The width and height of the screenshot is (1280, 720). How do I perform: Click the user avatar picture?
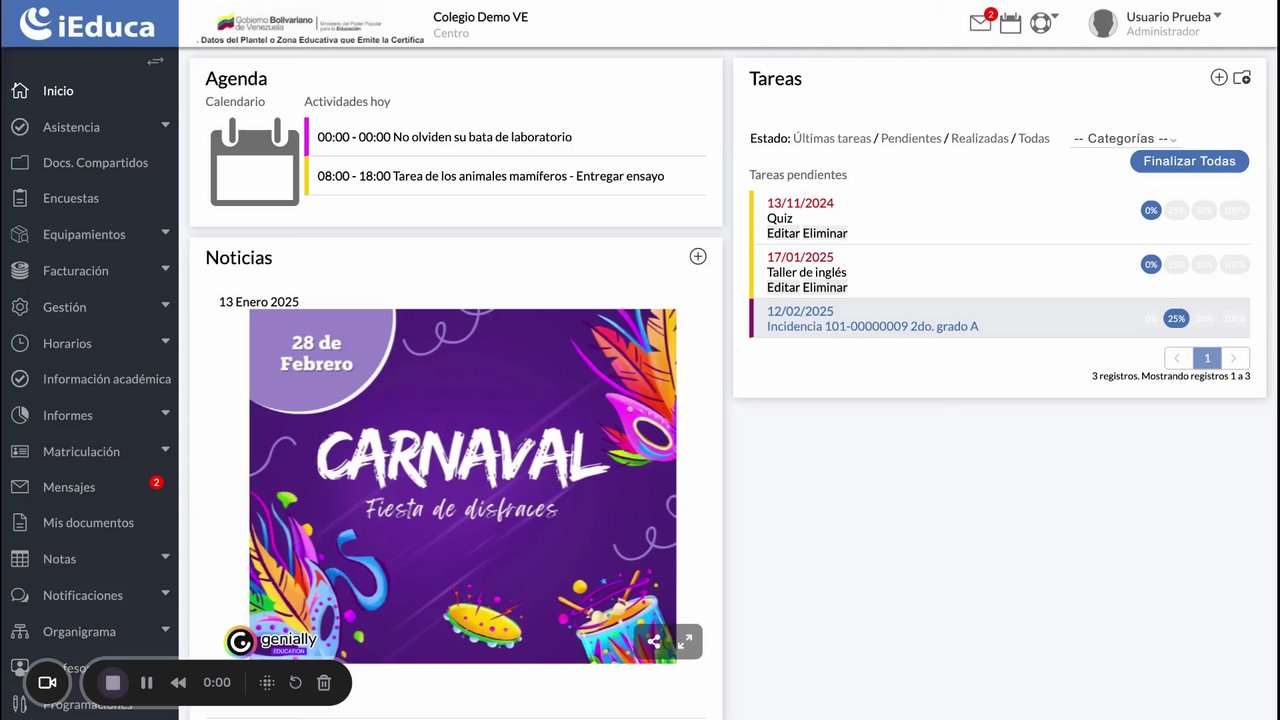pos(1103,24)
